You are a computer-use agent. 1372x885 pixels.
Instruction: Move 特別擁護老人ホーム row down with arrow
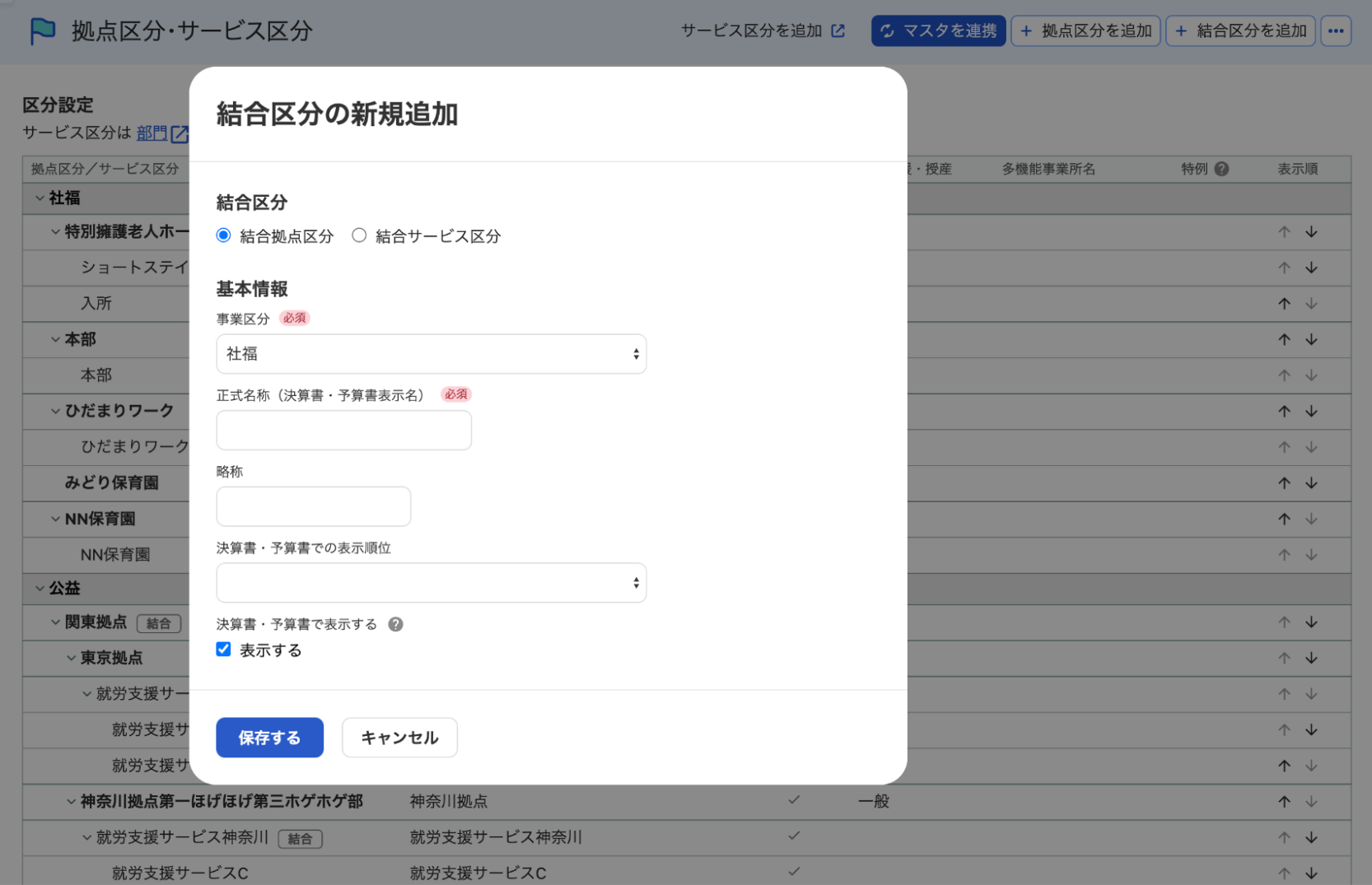[1311, 232]
